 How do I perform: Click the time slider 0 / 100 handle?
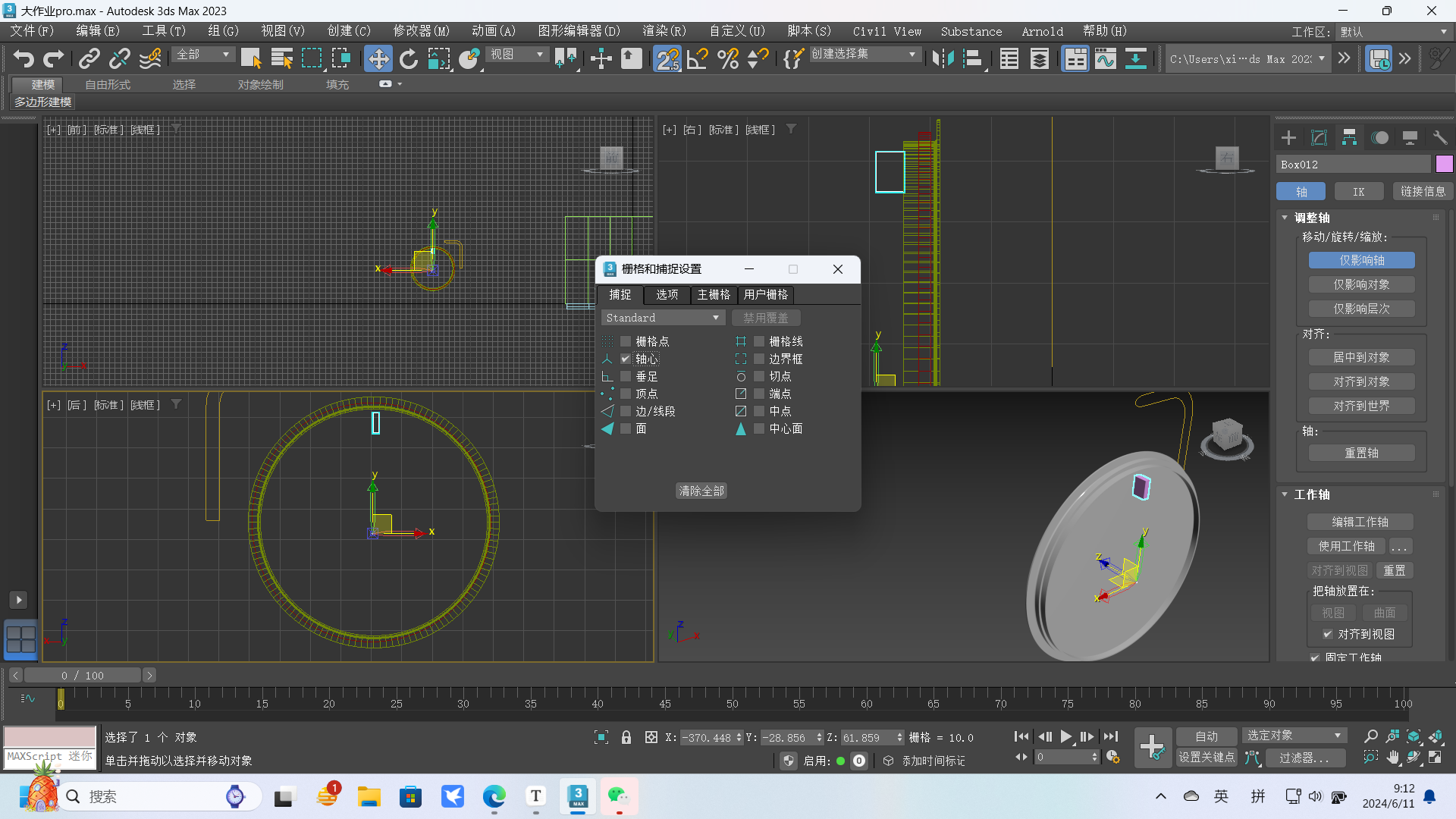pos(83,675)
